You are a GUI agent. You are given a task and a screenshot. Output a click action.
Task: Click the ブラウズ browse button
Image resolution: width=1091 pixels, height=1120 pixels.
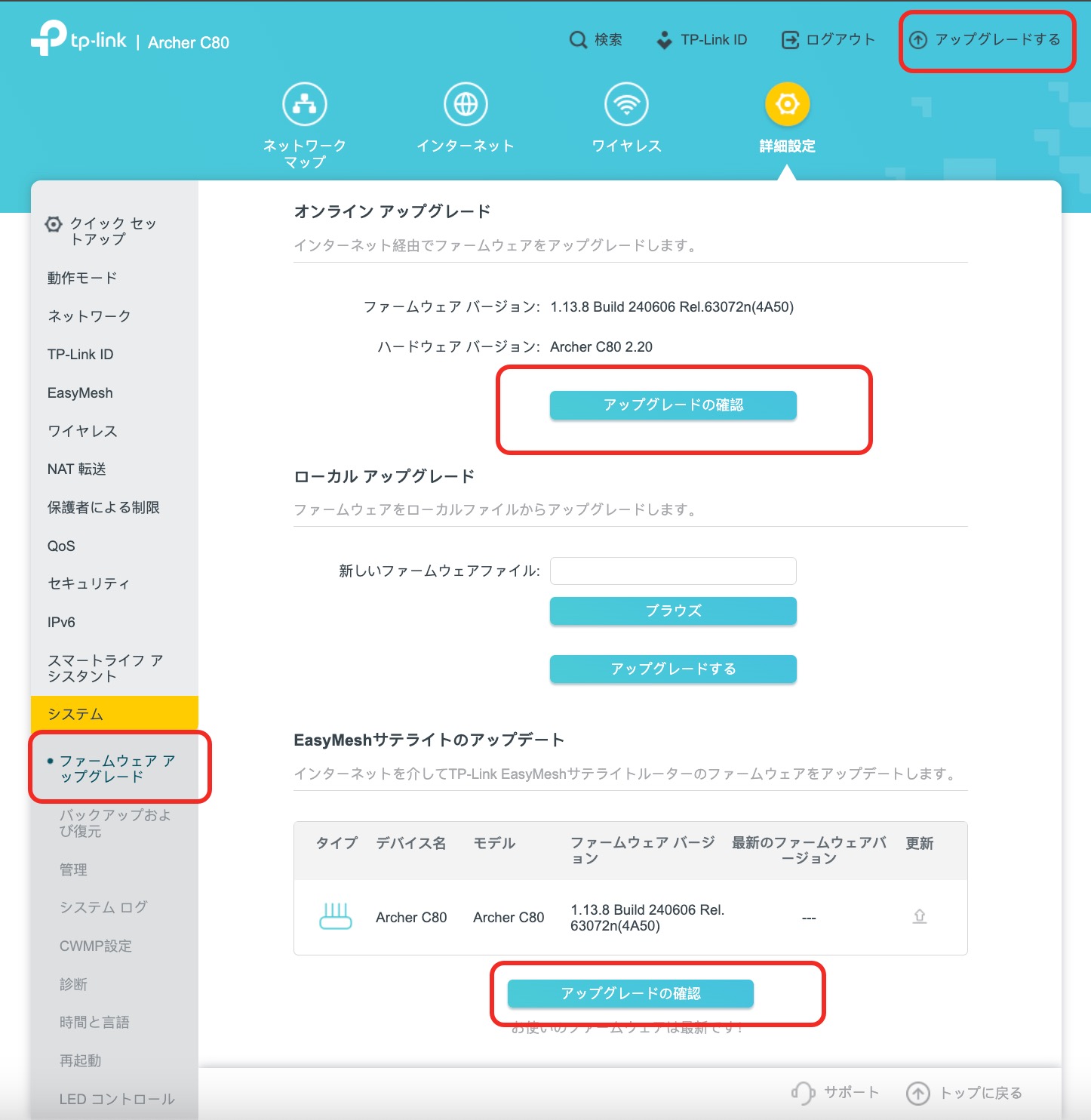tap(673, 611)
